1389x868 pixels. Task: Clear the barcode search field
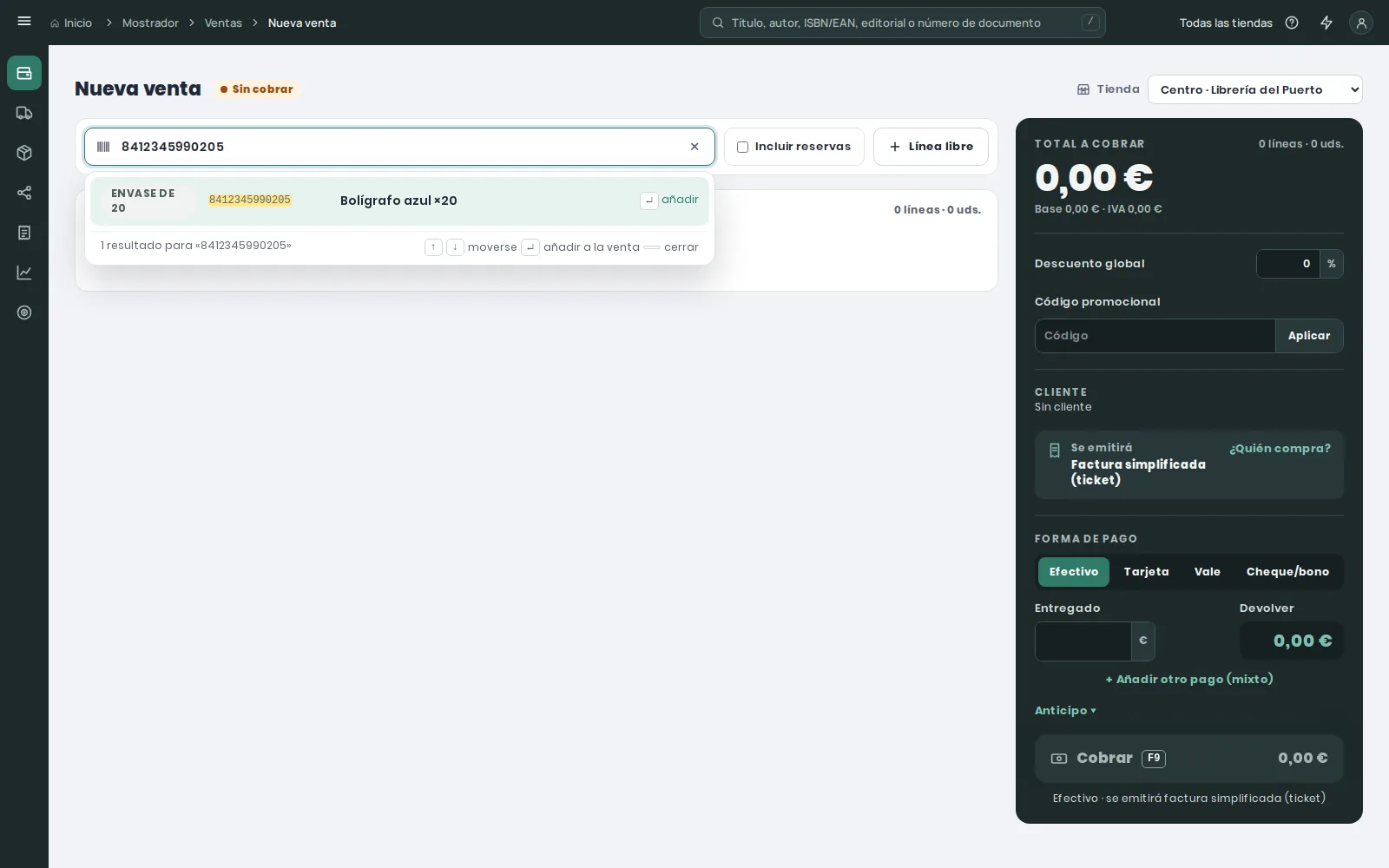(694, 147)
